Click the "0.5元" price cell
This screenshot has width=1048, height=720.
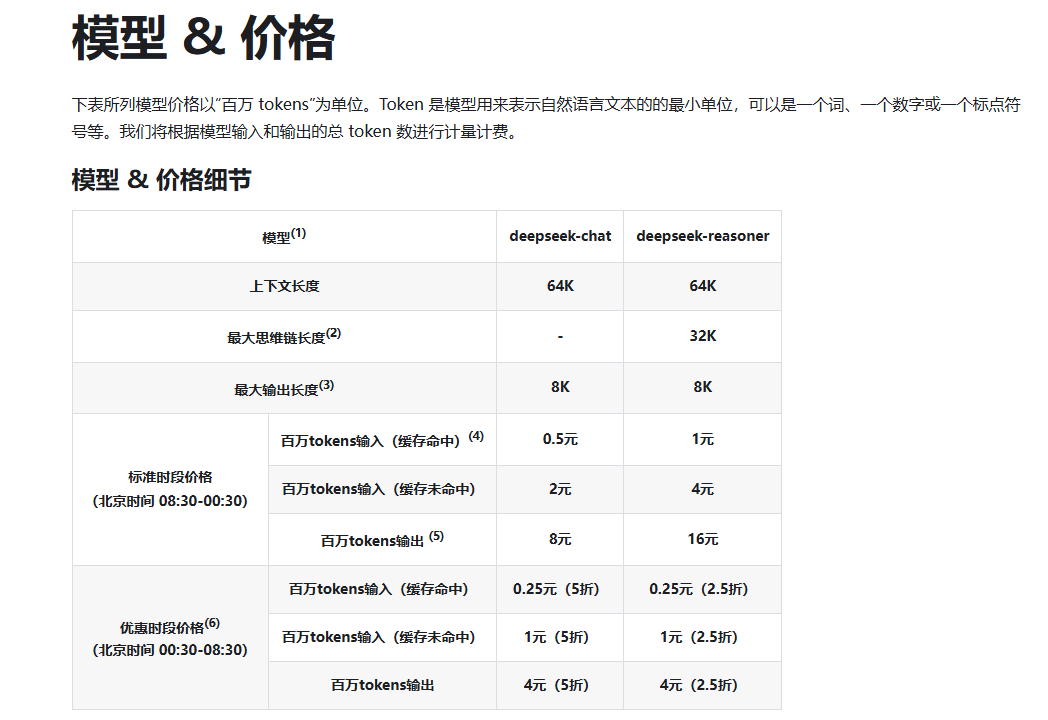[560, 439]
